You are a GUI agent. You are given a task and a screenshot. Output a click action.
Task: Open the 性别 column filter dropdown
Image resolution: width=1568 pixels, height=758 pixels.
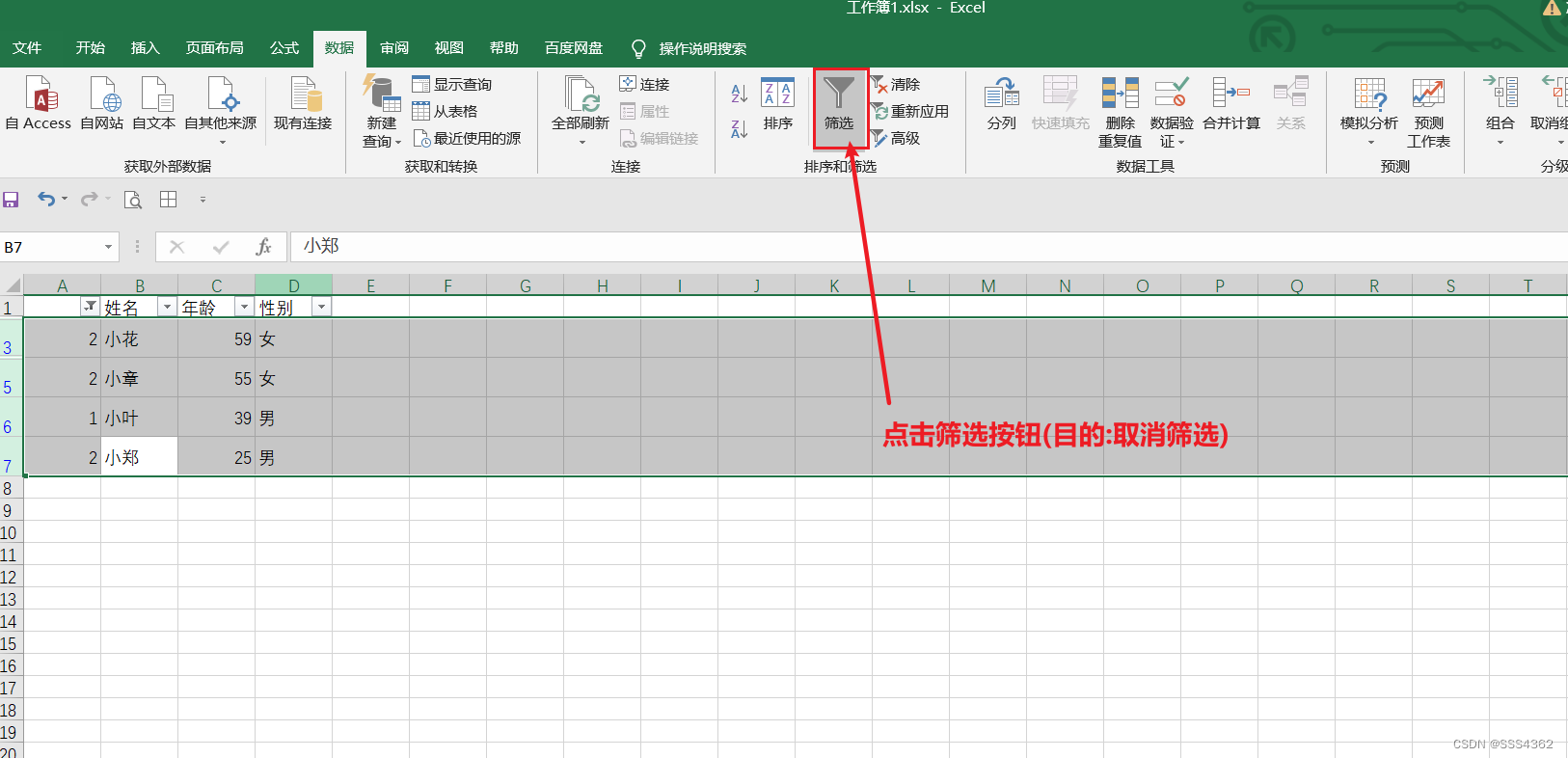(321, 307)
